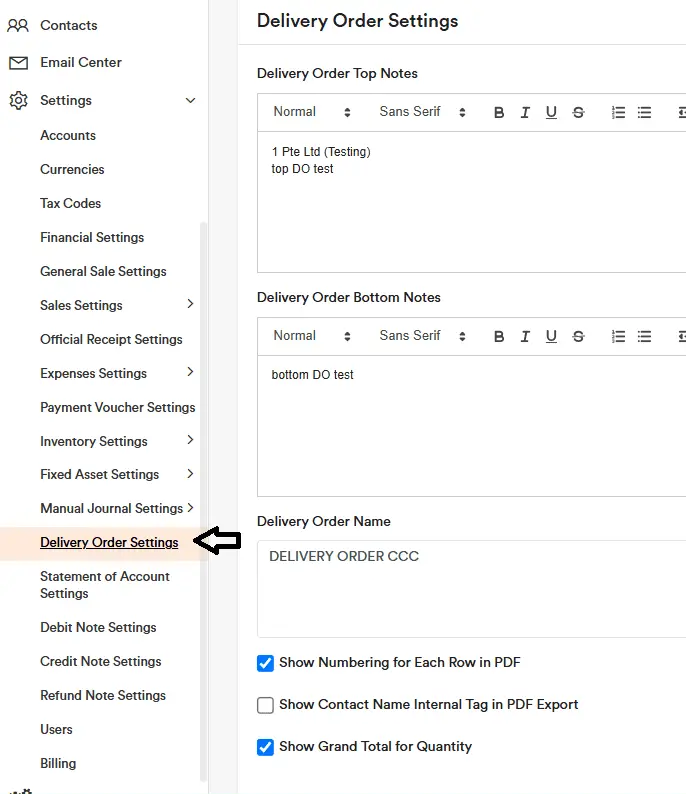Expand Expenses Settings submenu arrow
686x804 pixels.
190,372
